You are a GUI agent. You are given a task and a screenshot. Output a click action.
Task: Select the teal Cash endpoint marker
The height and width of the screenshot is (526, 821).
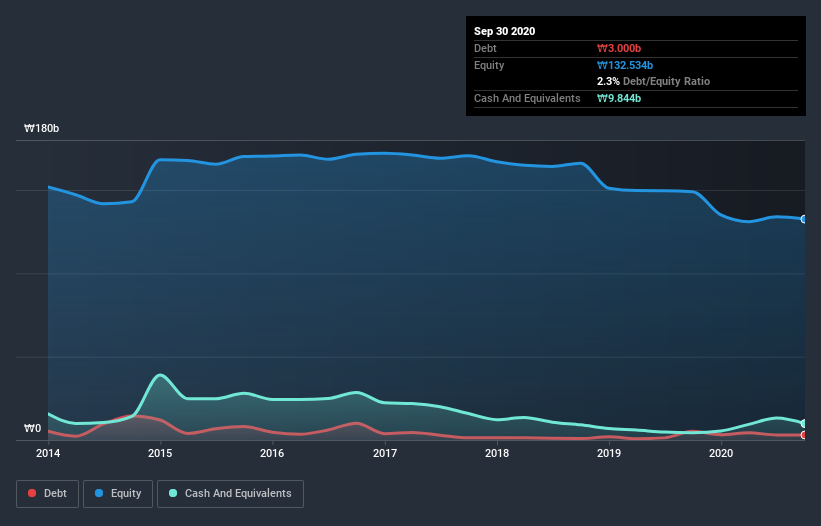click(x=804, y=423)
